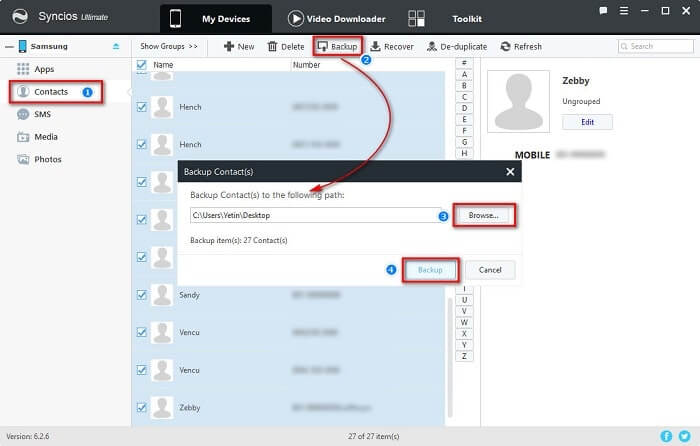Click the contacts list scrollbar
Viewport: 700px width, 446px height.
[450, 357]
